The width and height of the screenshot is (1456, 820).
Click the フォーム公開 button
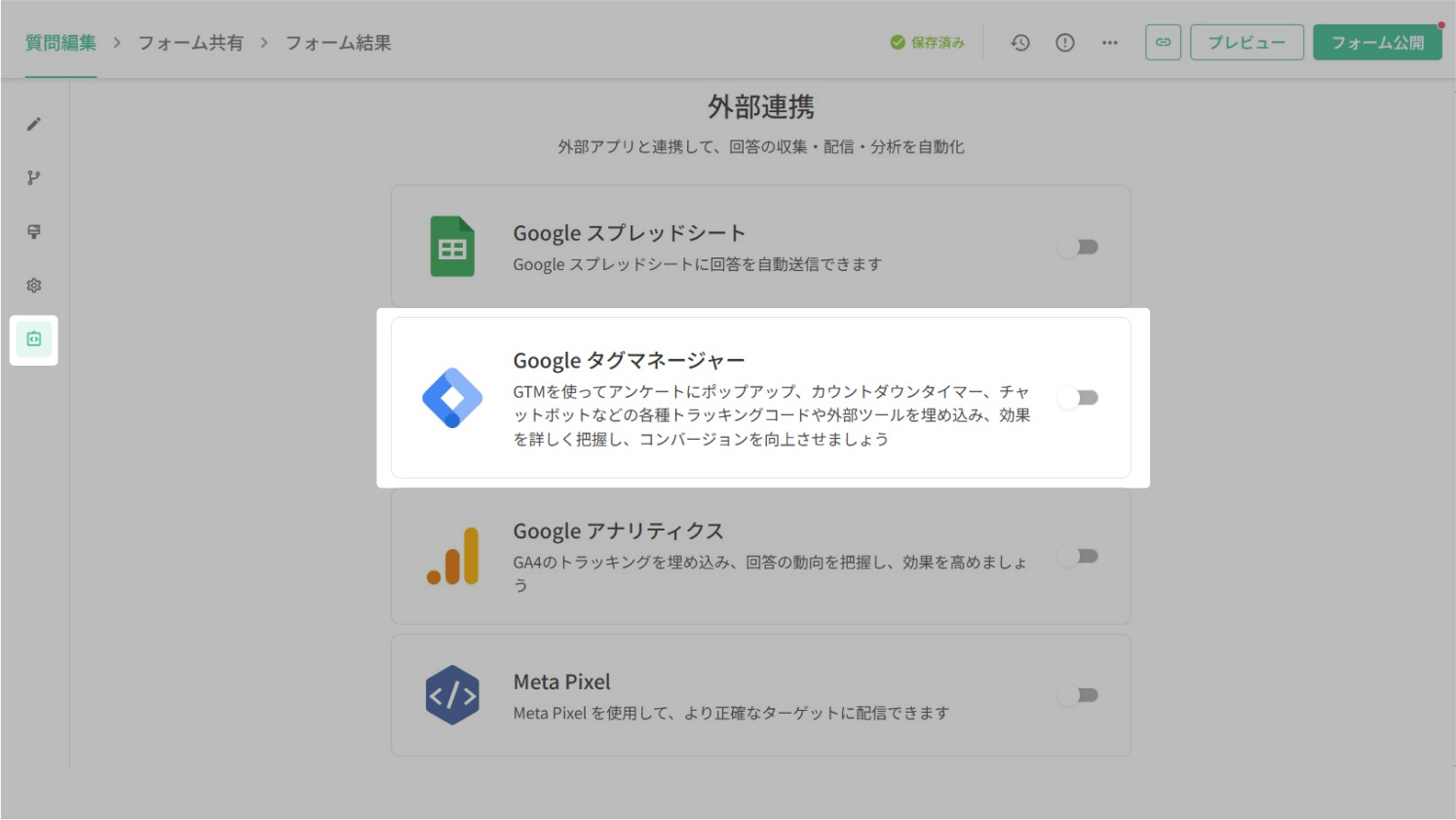[x=1377, y=42]
